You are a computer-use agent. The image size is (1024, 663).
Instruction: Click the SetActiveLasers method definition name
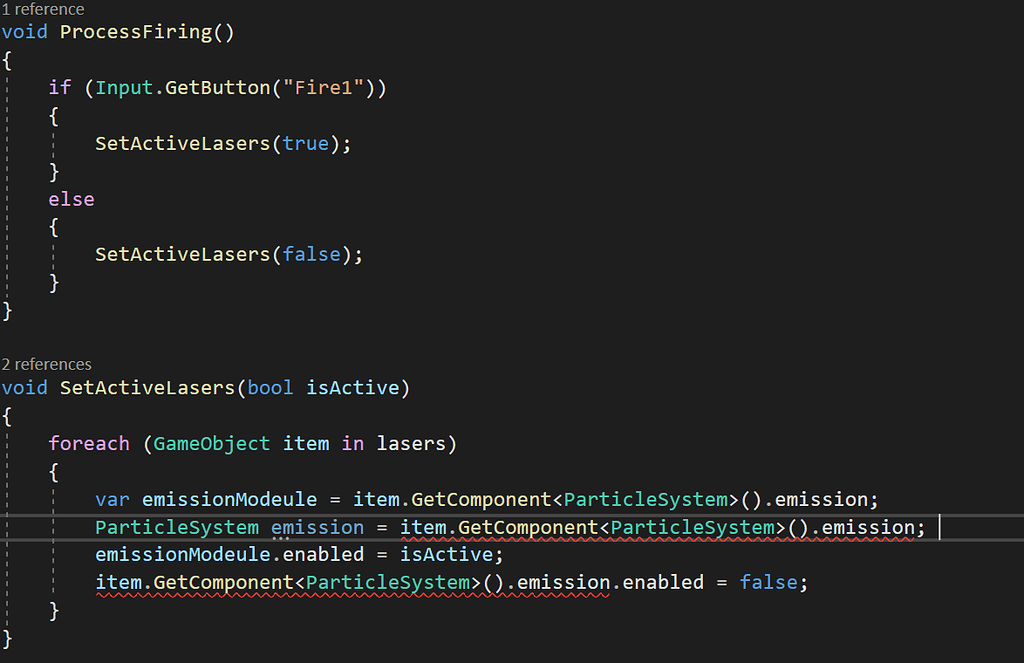click(147, 387)
